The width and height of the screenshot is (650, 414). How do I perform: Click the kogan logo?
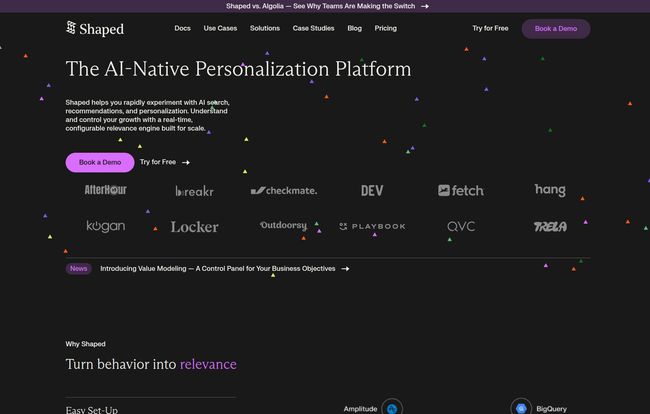[105, 226]
